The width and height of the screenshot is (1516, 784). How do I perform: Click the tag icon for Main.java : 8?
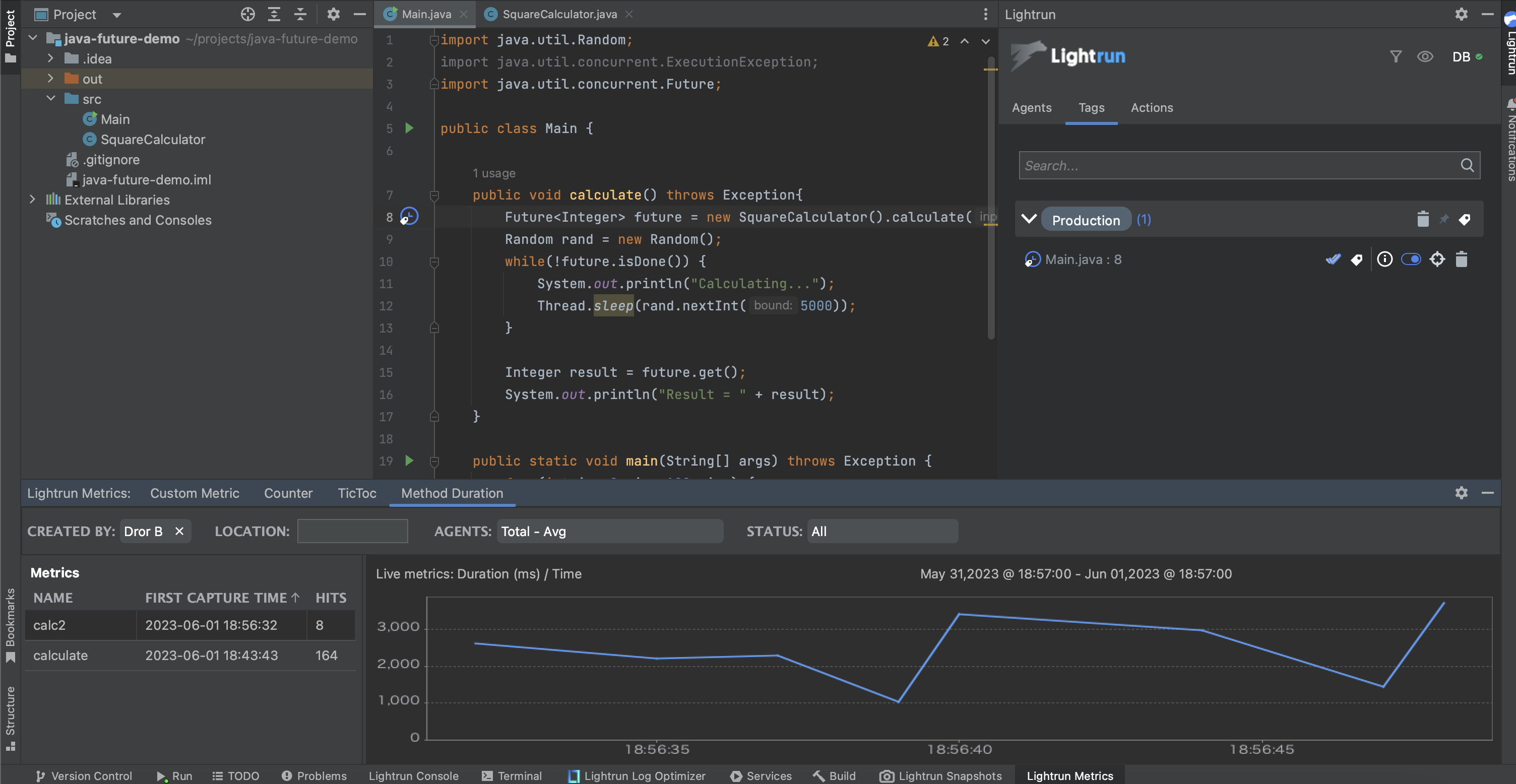pyautogui.click(x=1357, y=259)
